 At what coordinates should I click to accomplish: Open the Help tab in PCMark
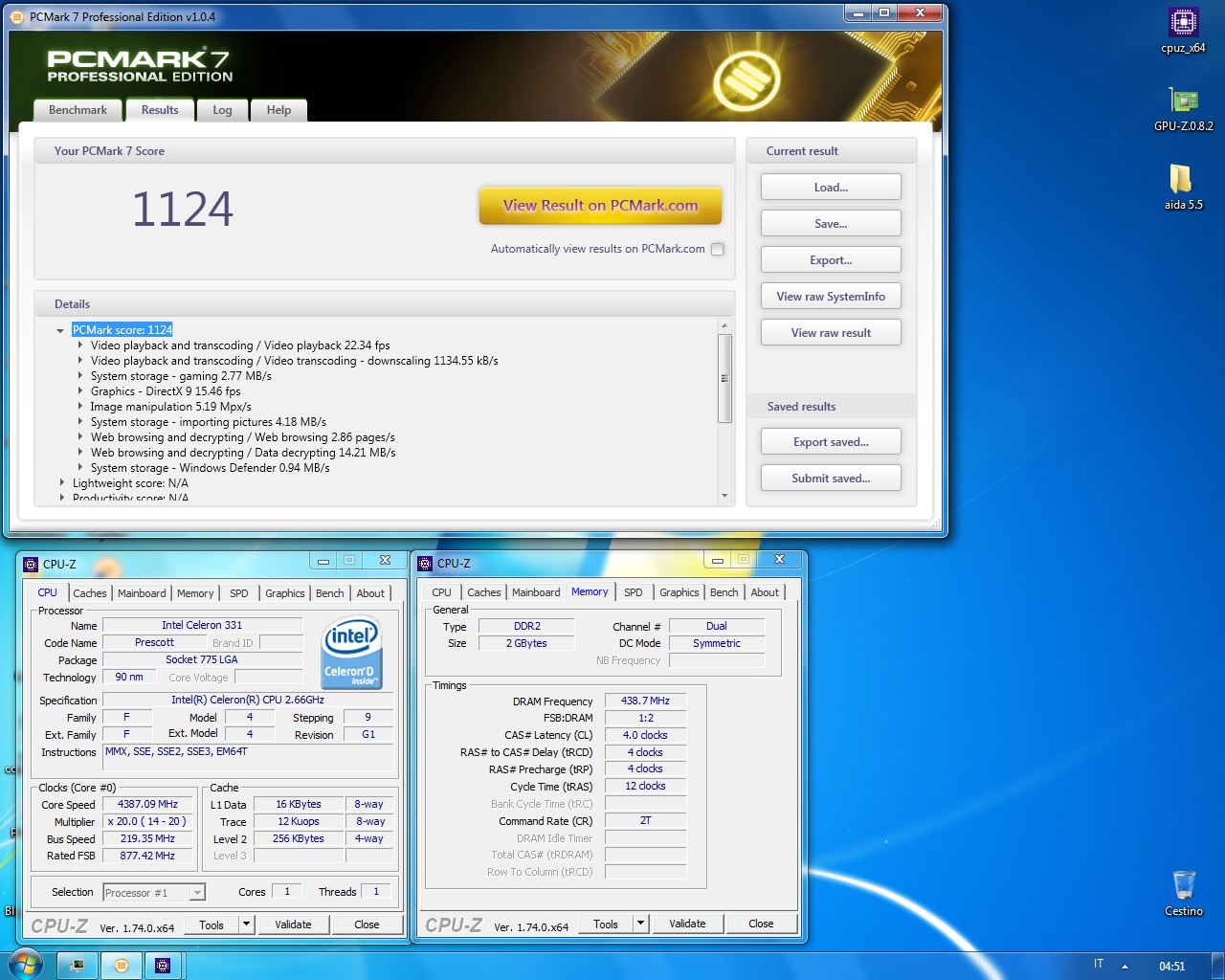278,110
